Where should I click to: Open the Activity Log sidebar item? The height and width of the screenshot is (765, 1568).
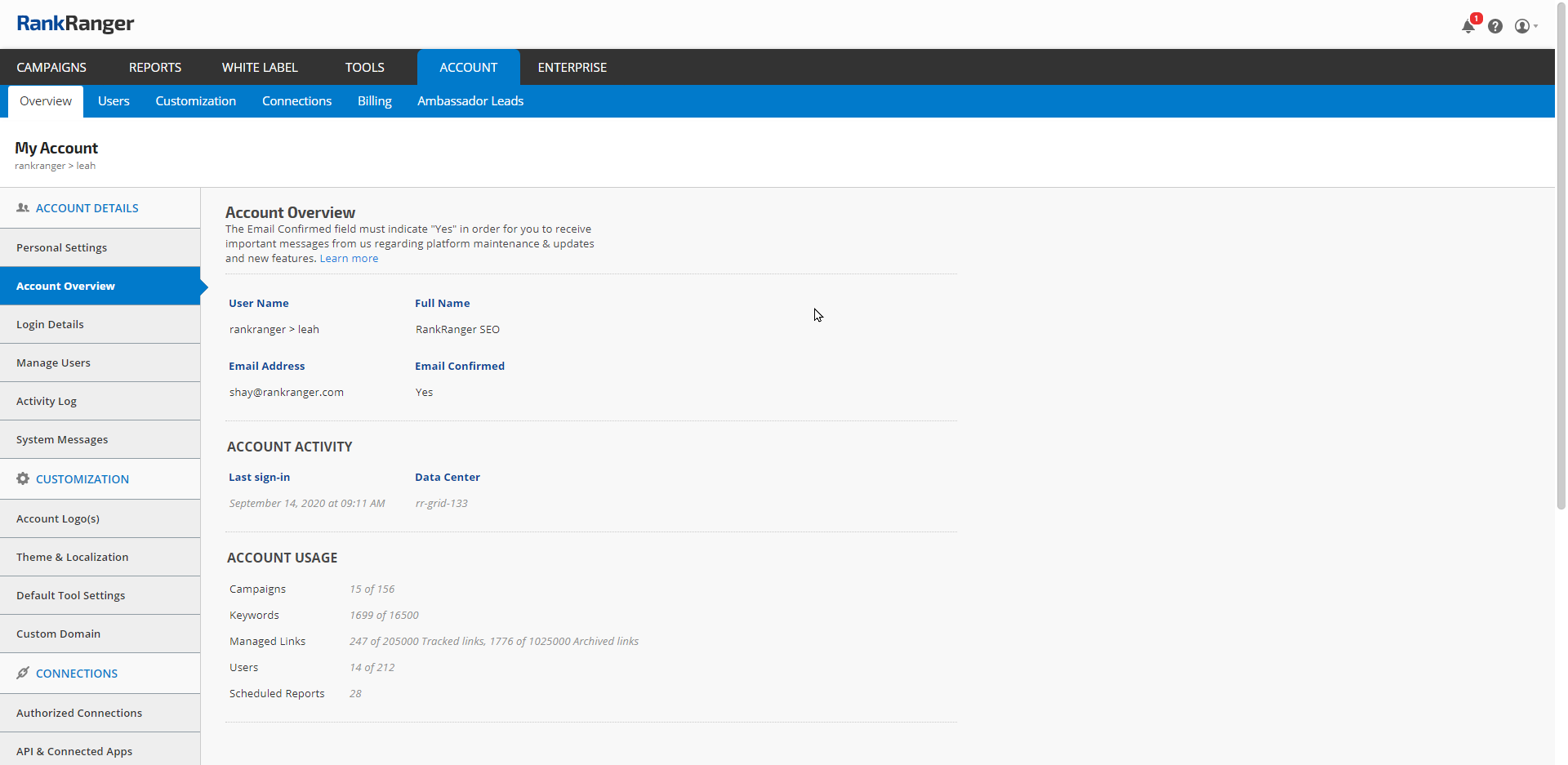(x=47, y=402)
